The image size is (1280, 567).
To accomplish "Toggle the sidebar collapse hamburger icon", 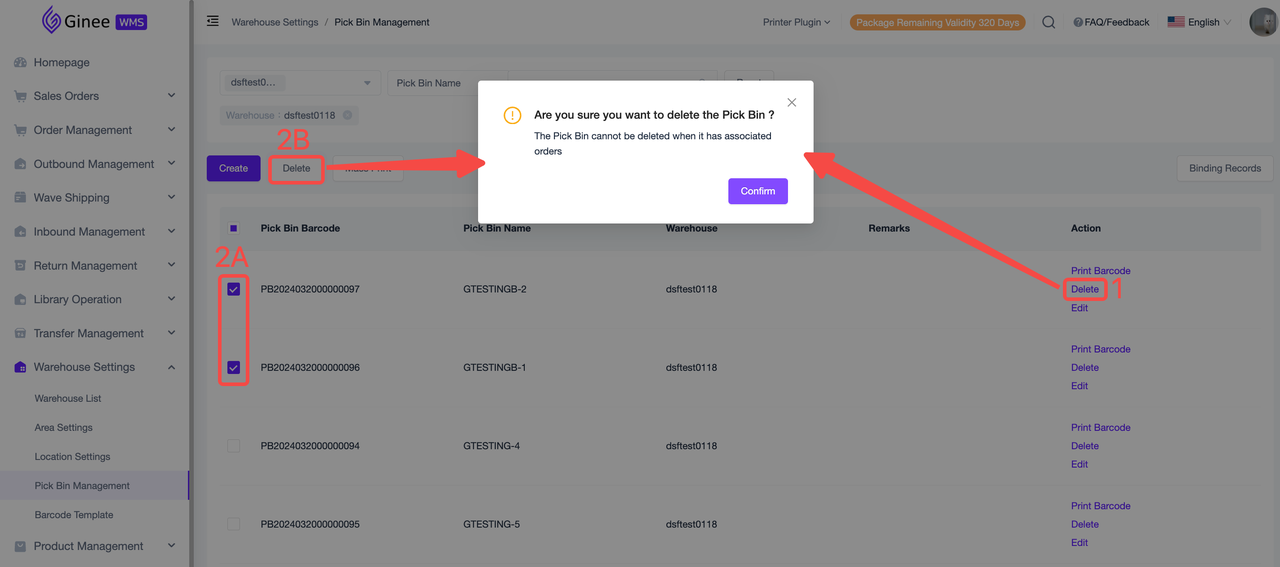I will click(x=212, y=21).
